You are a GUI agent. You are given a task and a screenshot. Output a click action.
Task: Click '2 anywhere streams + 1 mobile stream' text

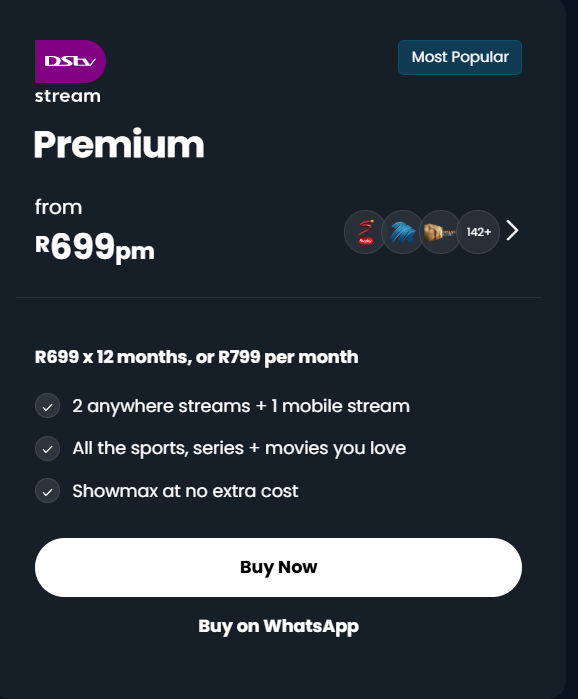(241, 406)
